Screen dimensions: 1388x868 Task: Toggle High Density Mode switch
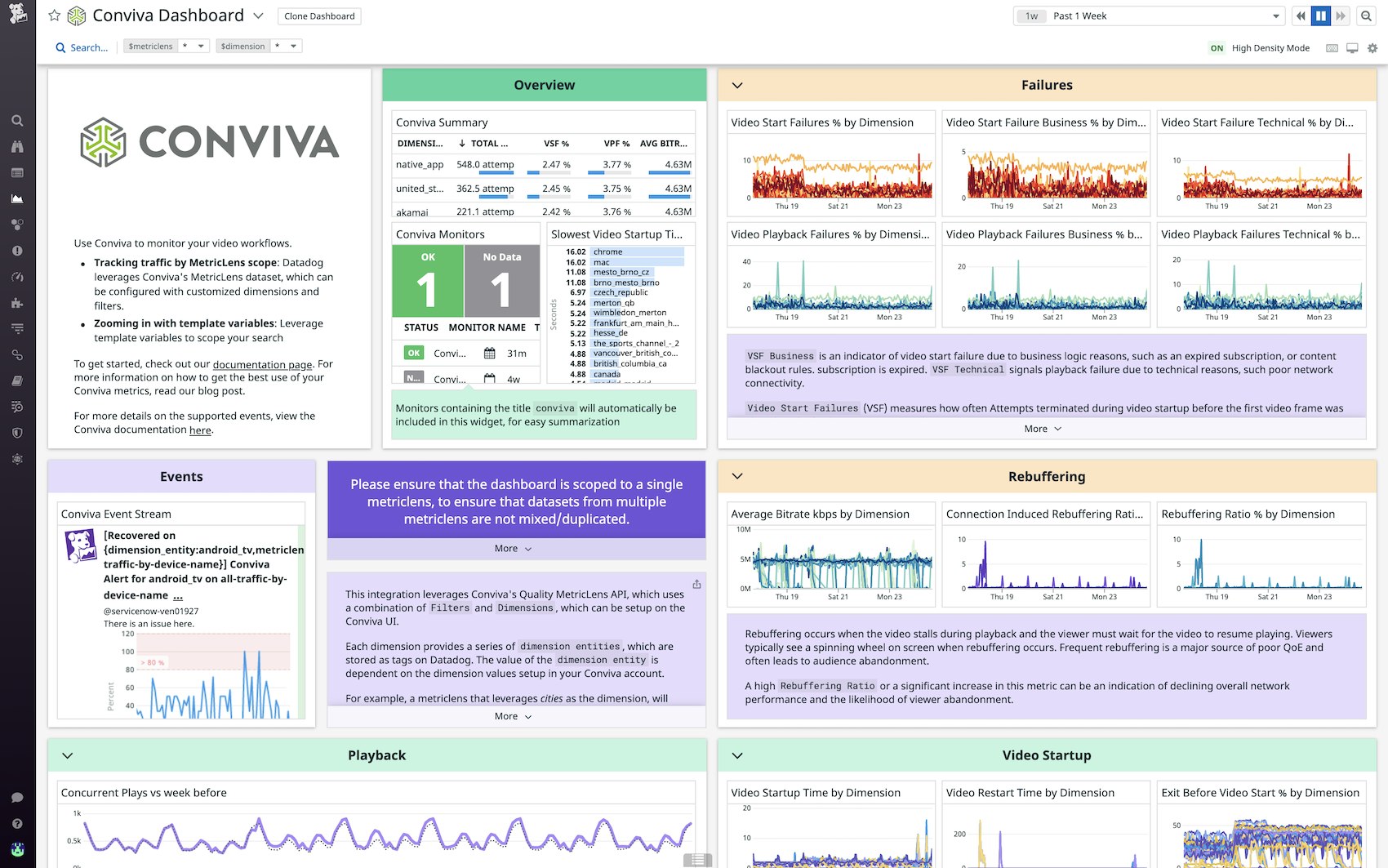click(1217, 48)
